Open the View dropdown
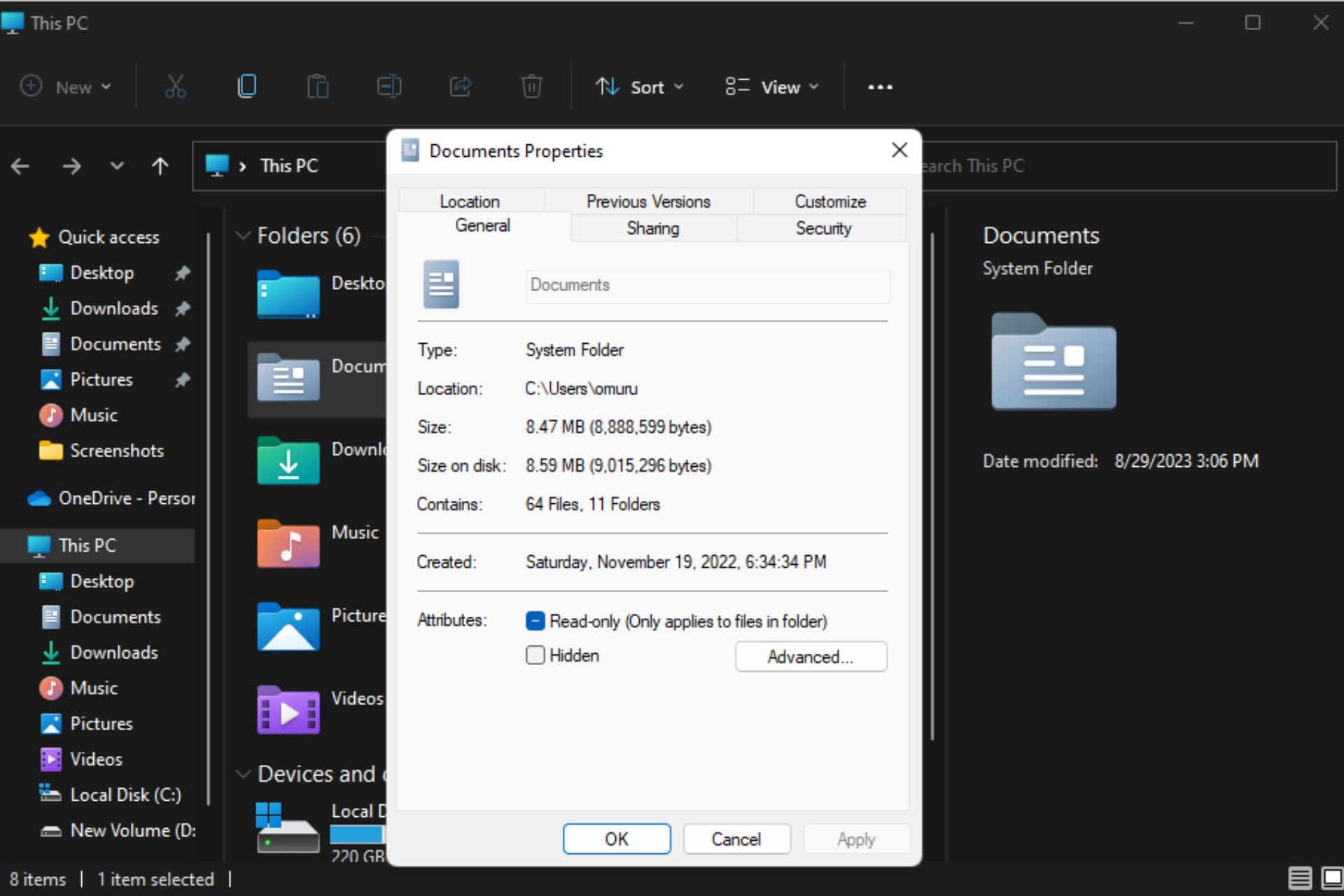Image resolution: width=1344 pixels, height=896 pixels. pos(771,86)
